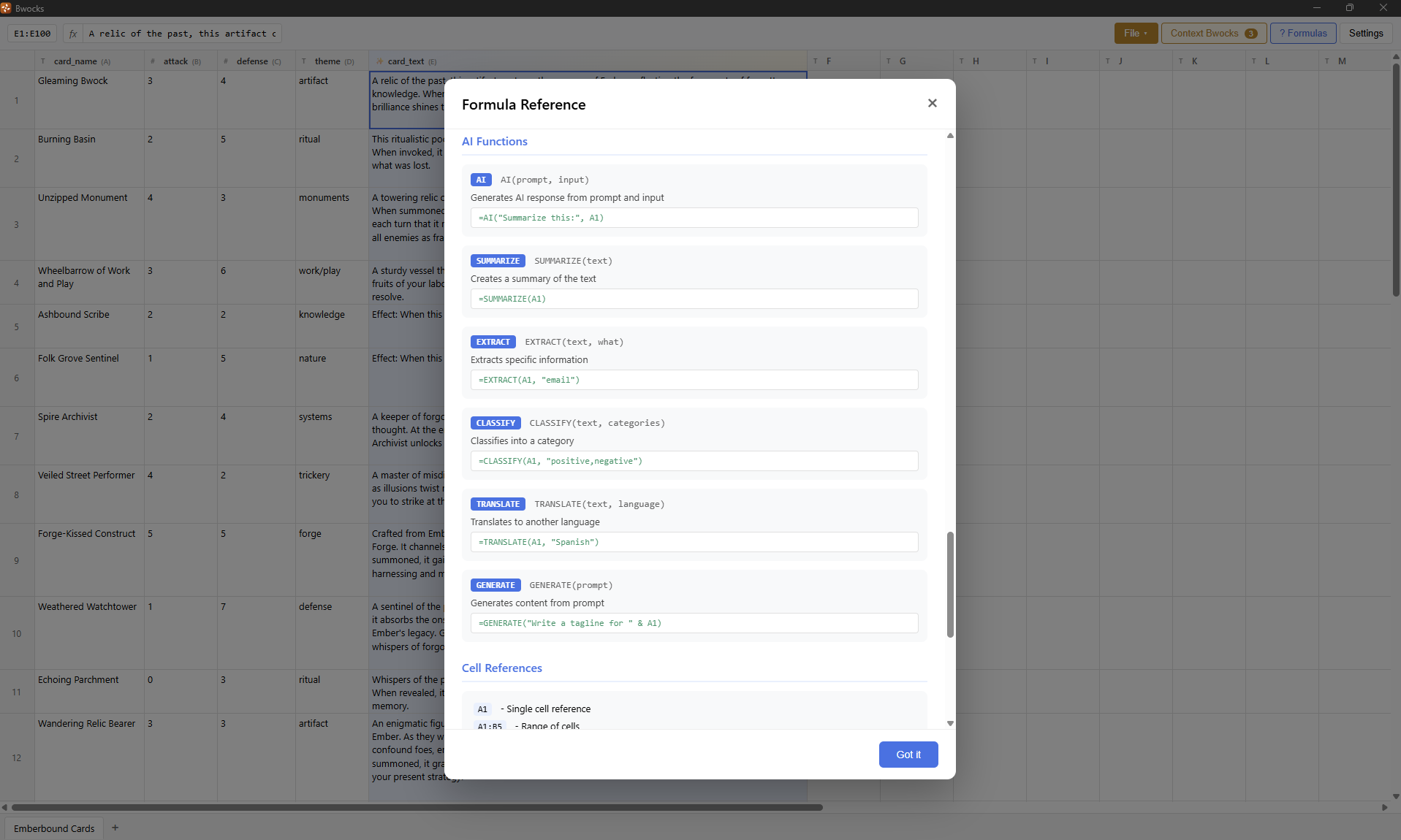Open the File dropdown menu
Image resolution: width=1401 pixels, height=840 pixels.
point(1135,34)
